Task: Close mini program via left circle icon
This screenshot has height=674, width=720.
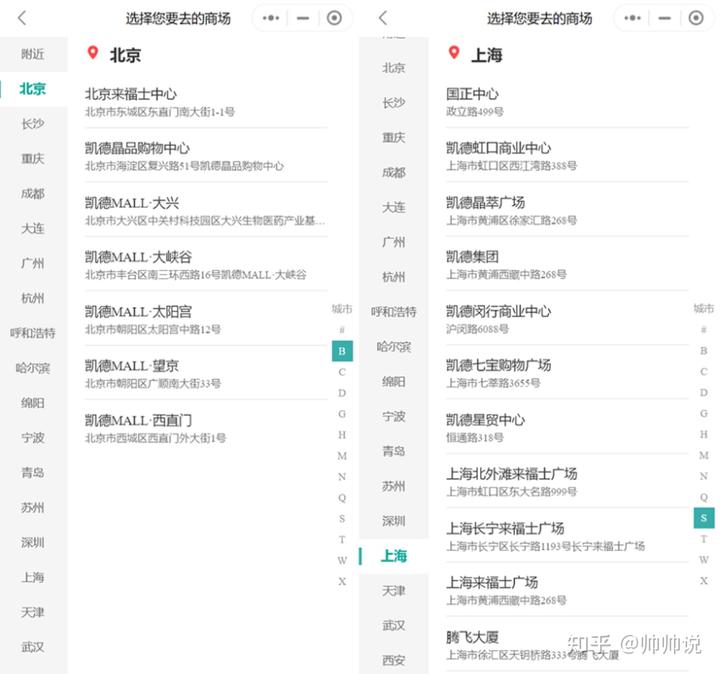Action: click(x=334, y=18)
